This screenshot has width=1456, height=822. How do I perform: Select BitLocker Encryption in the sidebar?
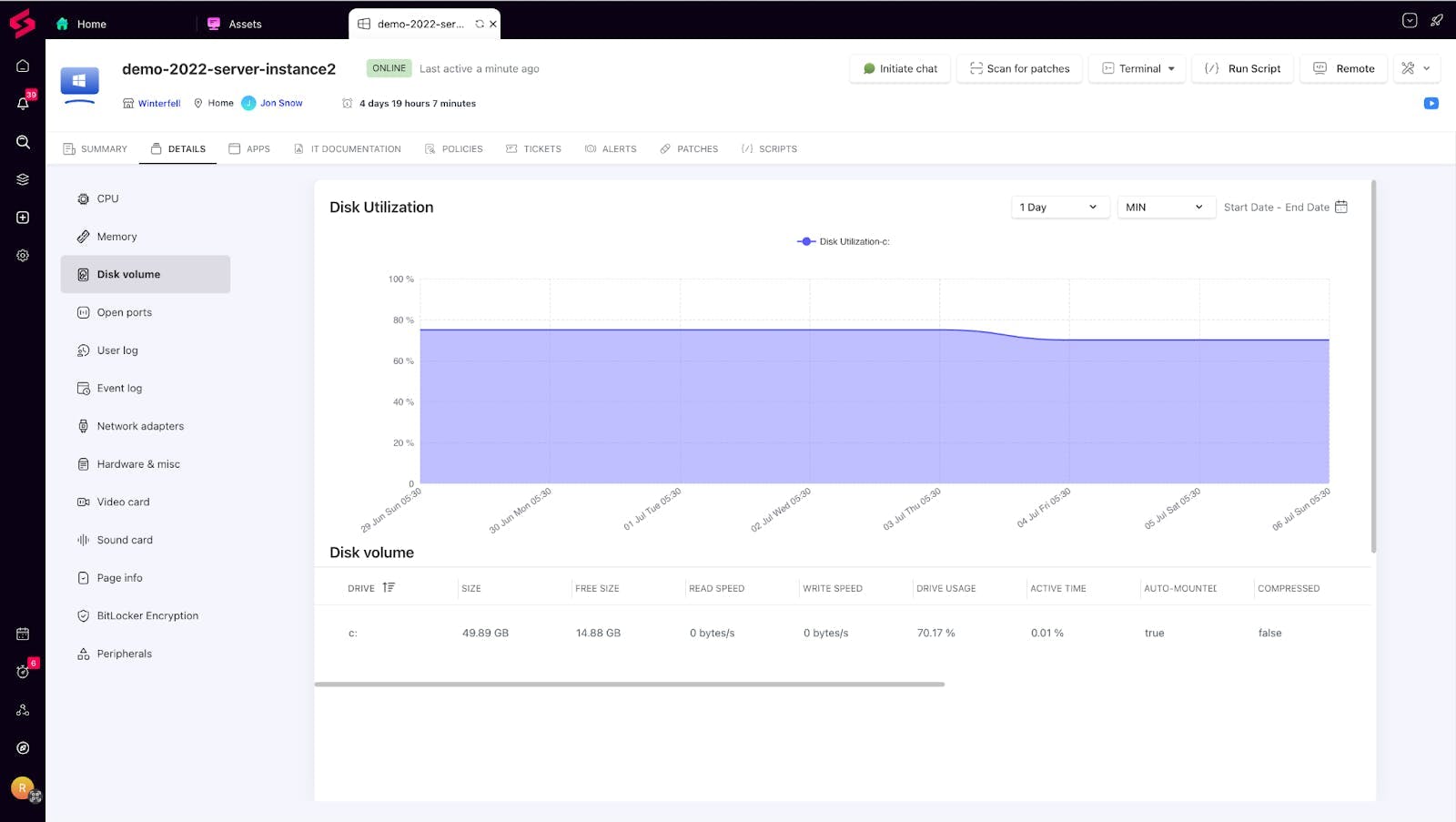pyautogui.click(x=146, y=615)
